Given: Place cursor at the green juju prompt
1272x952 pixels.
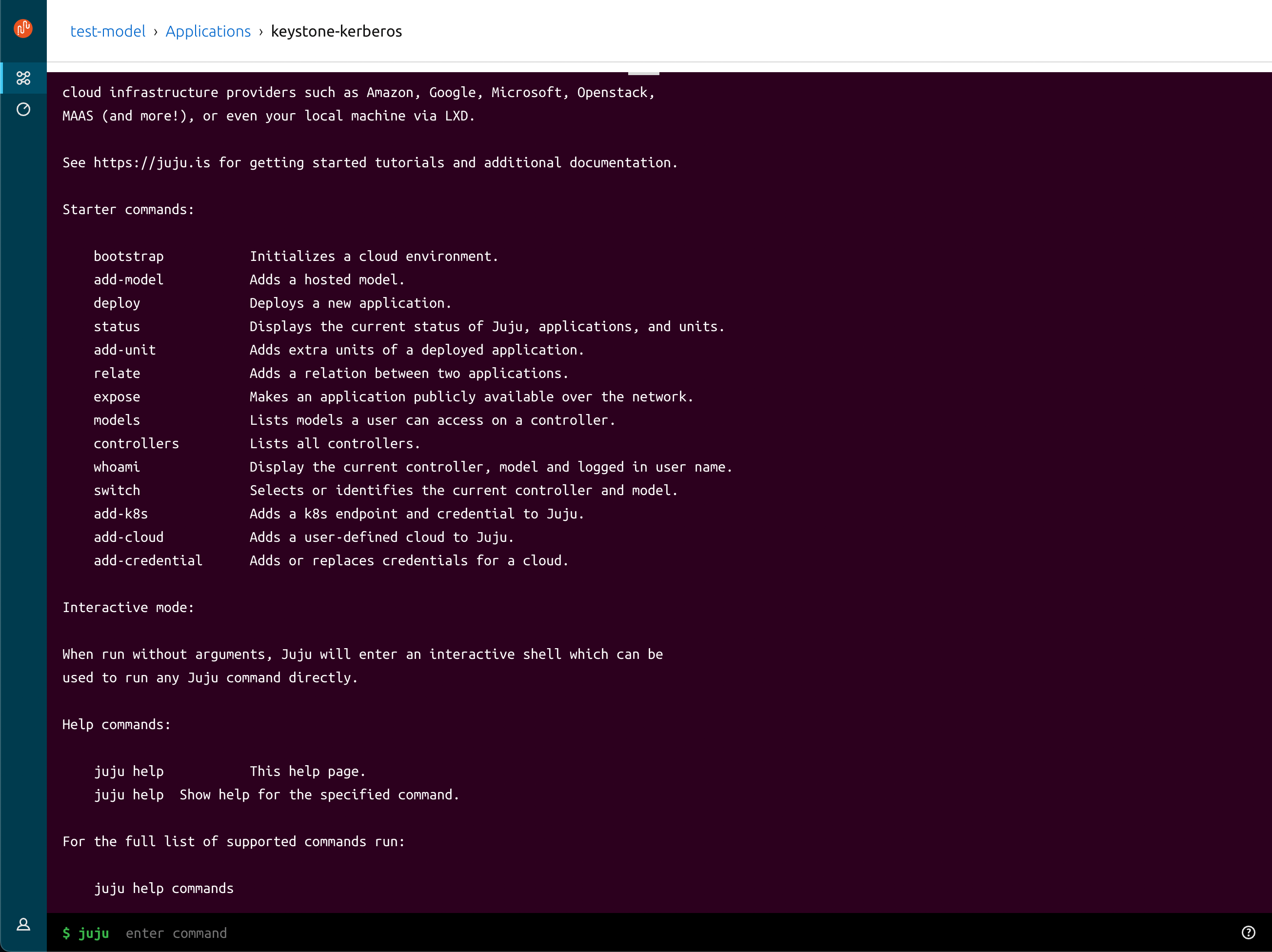Looking at the screenshot, I should coord(86,933).
